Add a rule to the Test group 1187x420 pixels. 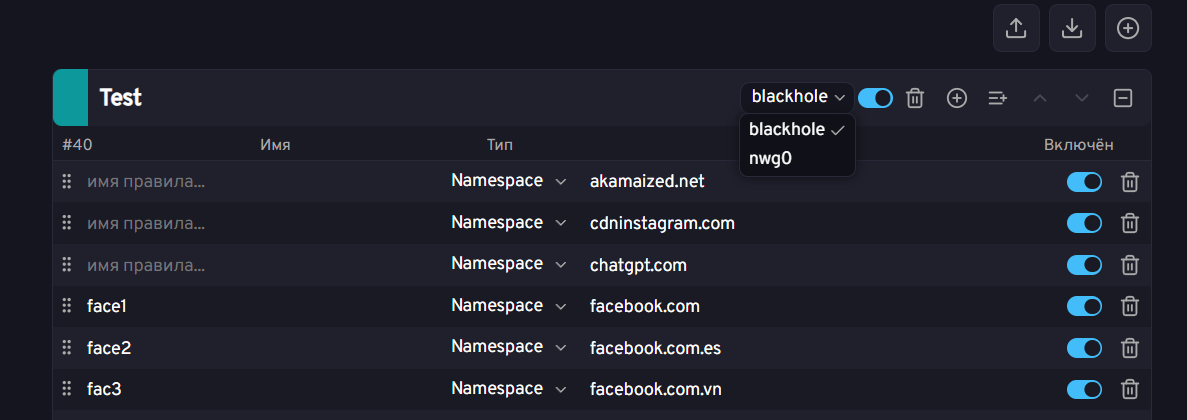click(x=957, y=98)
